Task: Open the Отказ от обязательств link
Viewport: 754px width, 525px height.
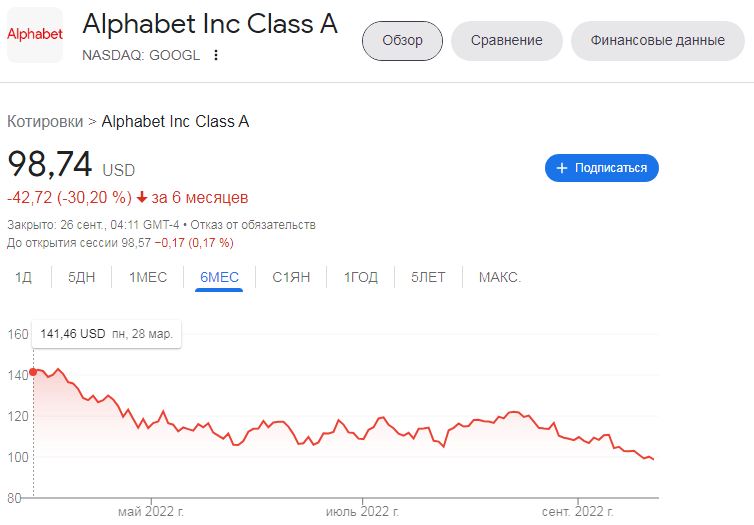Action: [x=253, y=225]
